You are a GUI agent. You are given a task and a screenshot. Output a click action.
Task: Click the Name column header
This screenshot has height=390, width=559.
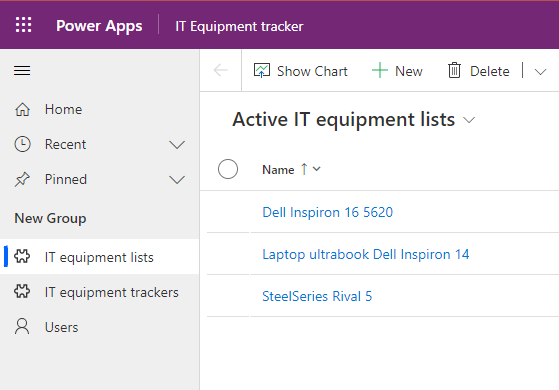[278, 169]
